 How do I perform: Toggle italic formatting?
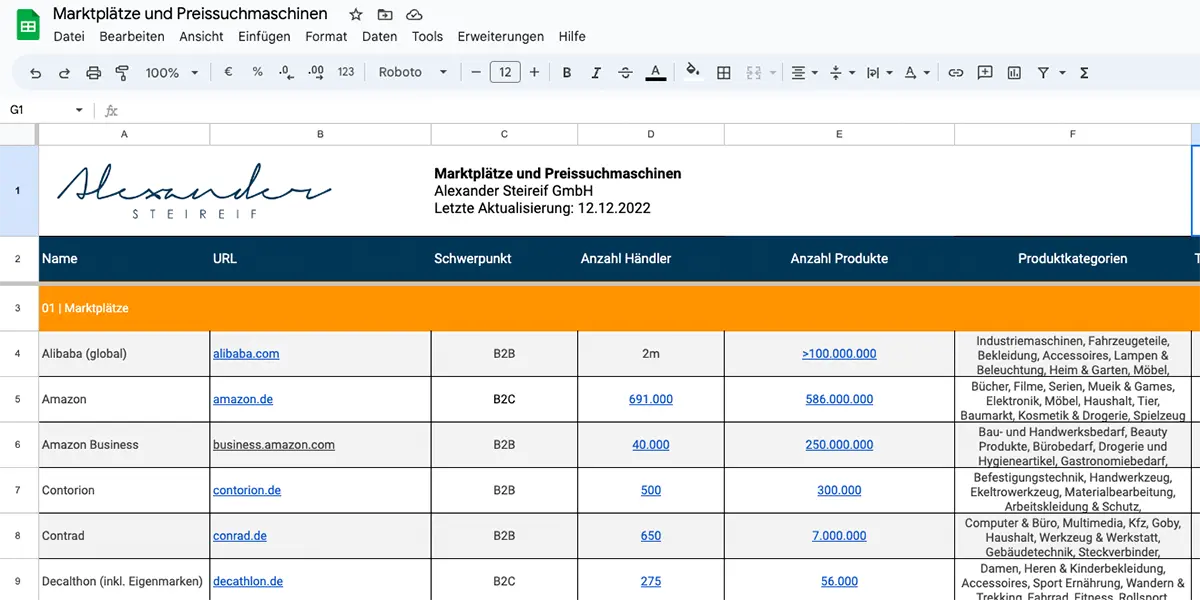[x=596, y=72]
